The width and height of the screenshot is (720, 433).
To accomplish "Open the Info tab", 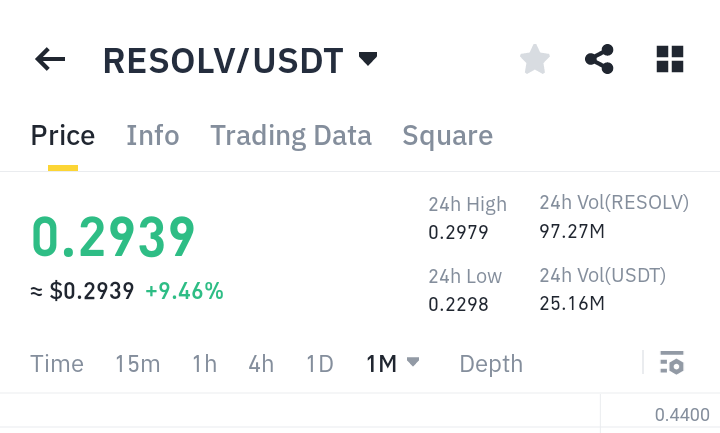I will click(x=152, y=135).
